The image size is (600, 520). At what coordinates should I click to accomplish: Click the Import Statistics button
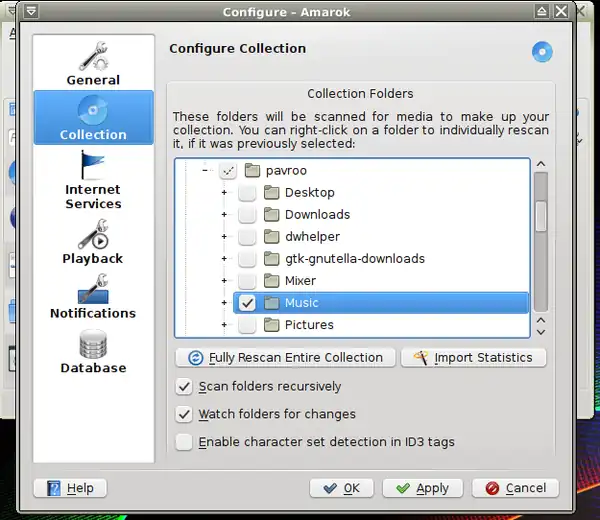coord(473,357)
